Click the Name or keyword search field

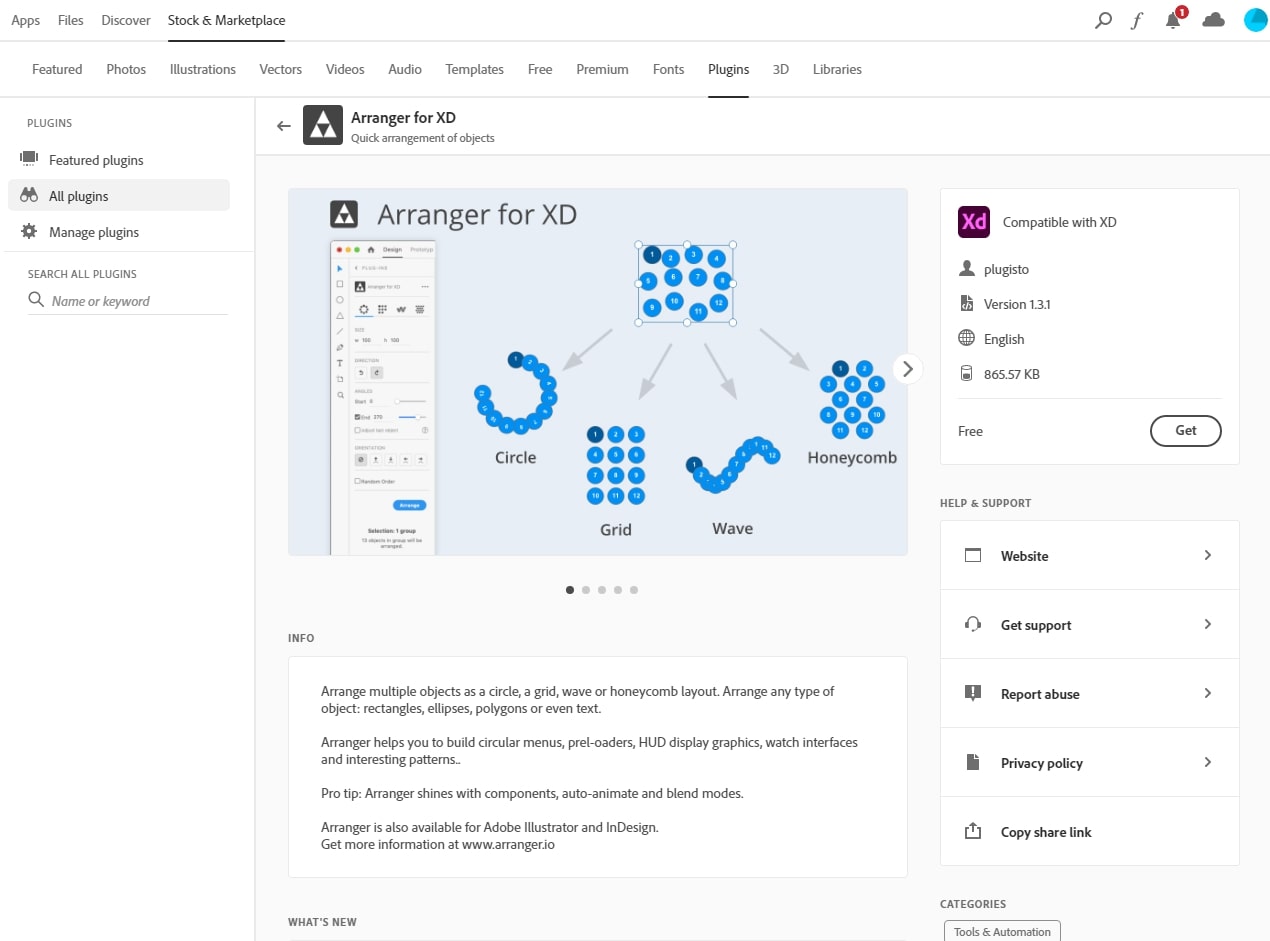coord(128,300)
